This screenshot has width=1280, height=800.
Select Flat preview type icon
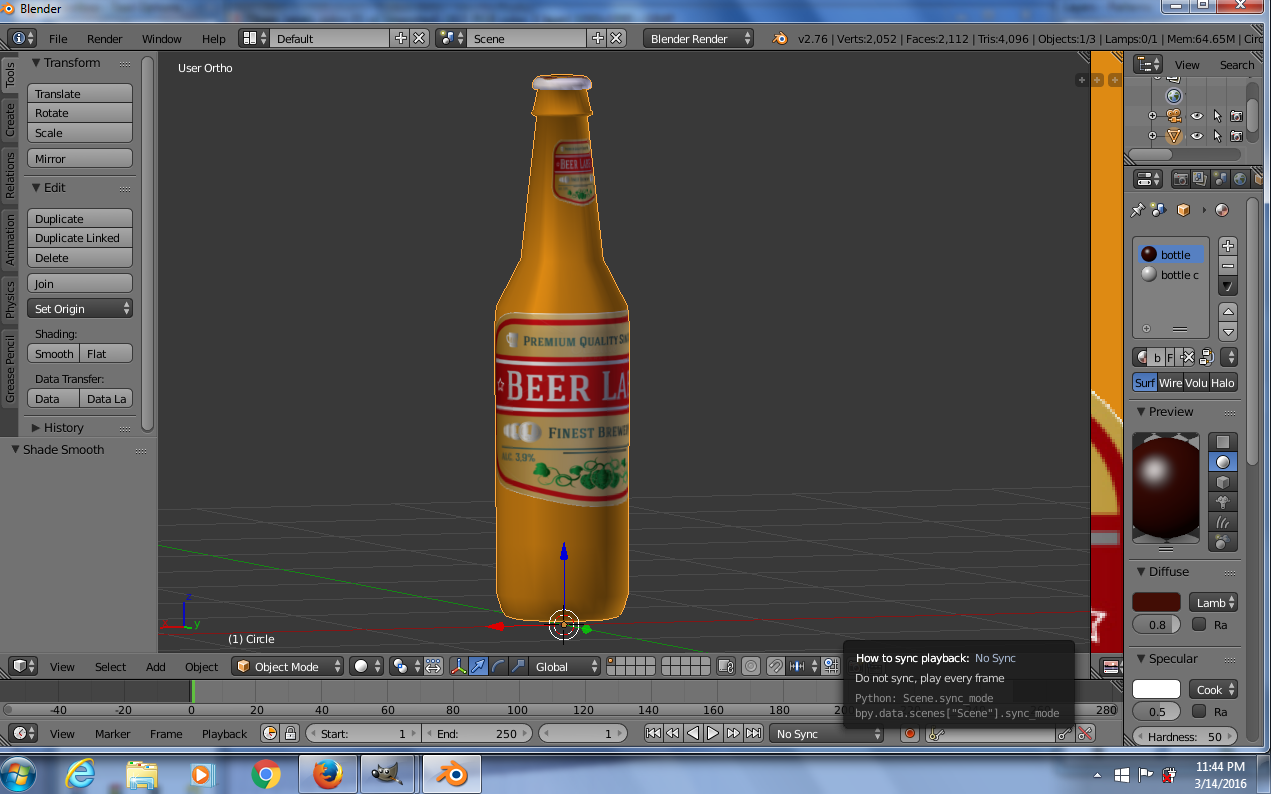coord(1224,442)
